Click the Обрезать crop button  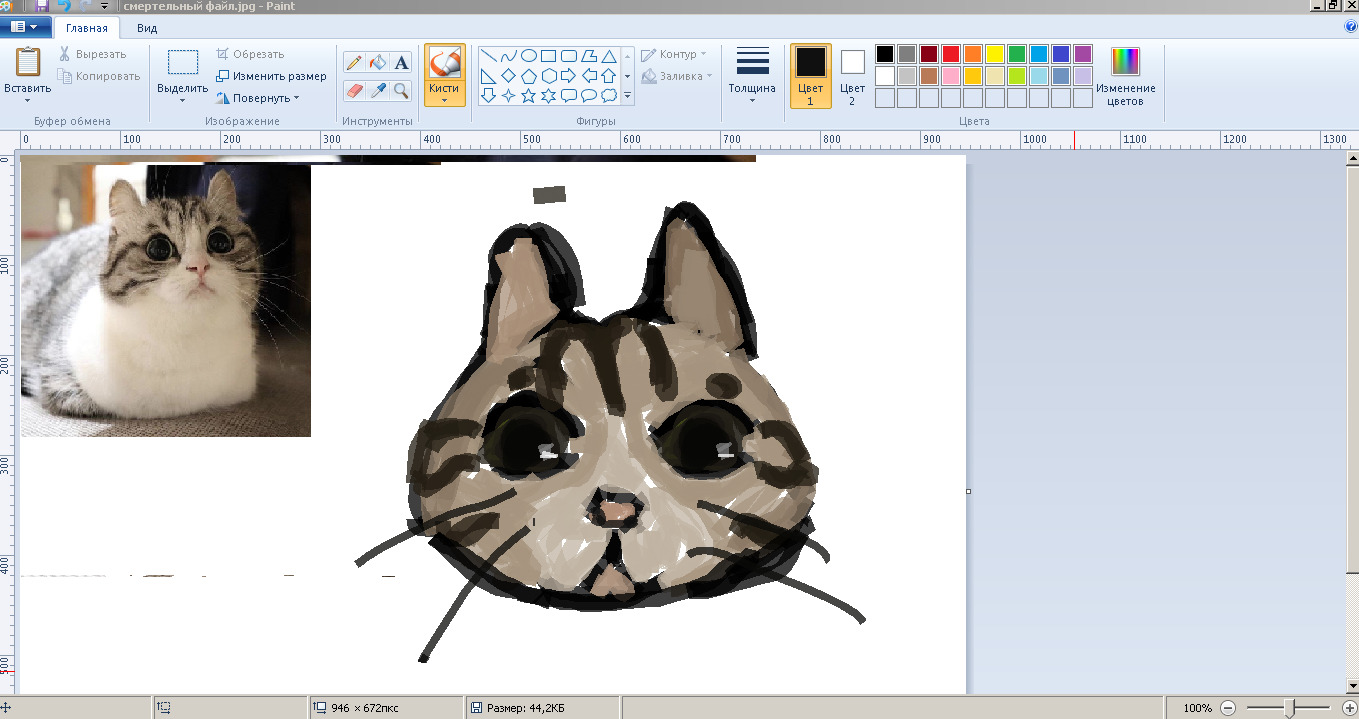(250, 54)
